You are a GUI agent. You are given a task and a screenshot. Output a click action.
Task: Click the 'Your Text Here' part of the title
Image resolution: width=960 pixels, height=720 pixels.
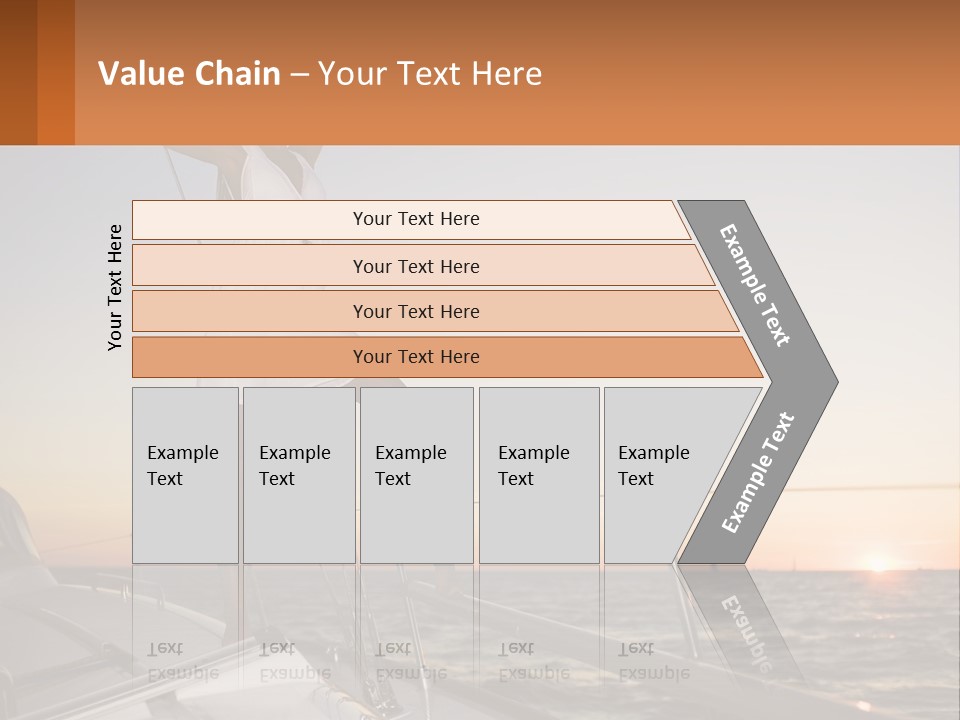click(x=430, y=74)
